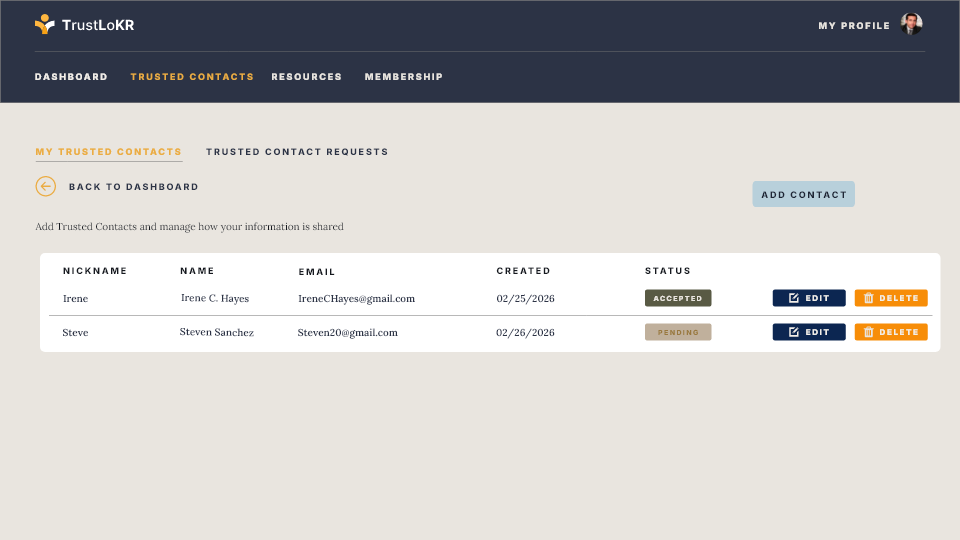Click the Add Contact button
Image resolution: width=960 pixels, height=540 pixels.
(x=803, y=194)
